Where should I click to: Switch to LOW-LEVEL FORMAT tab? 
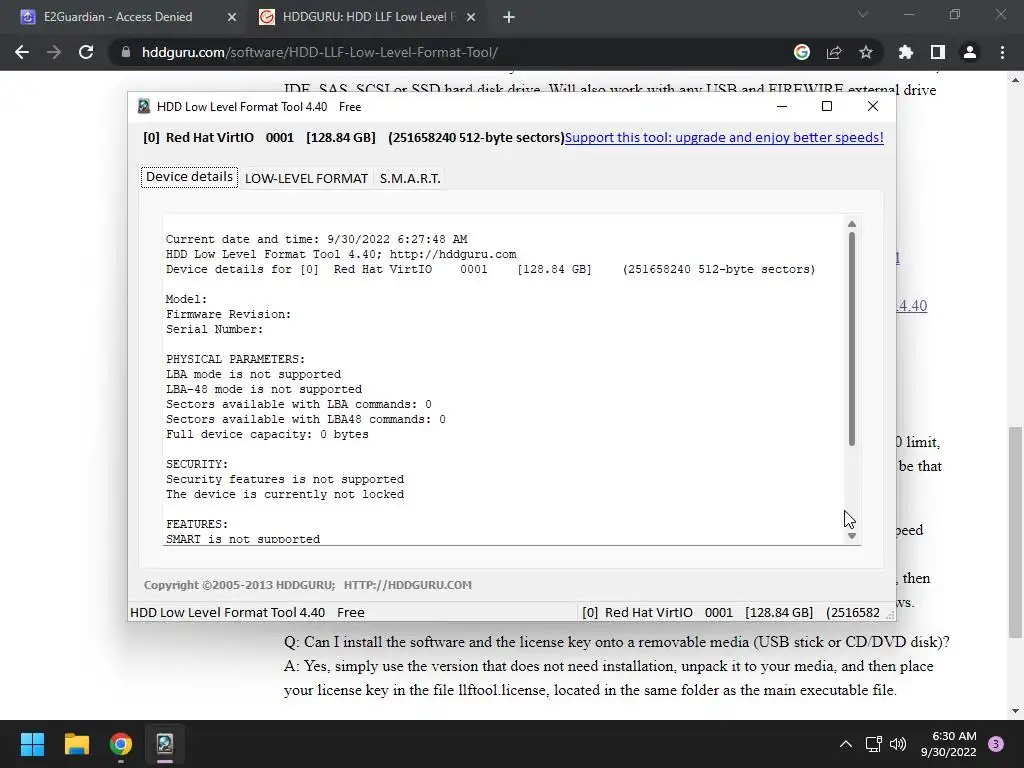[x=306, y=178]
